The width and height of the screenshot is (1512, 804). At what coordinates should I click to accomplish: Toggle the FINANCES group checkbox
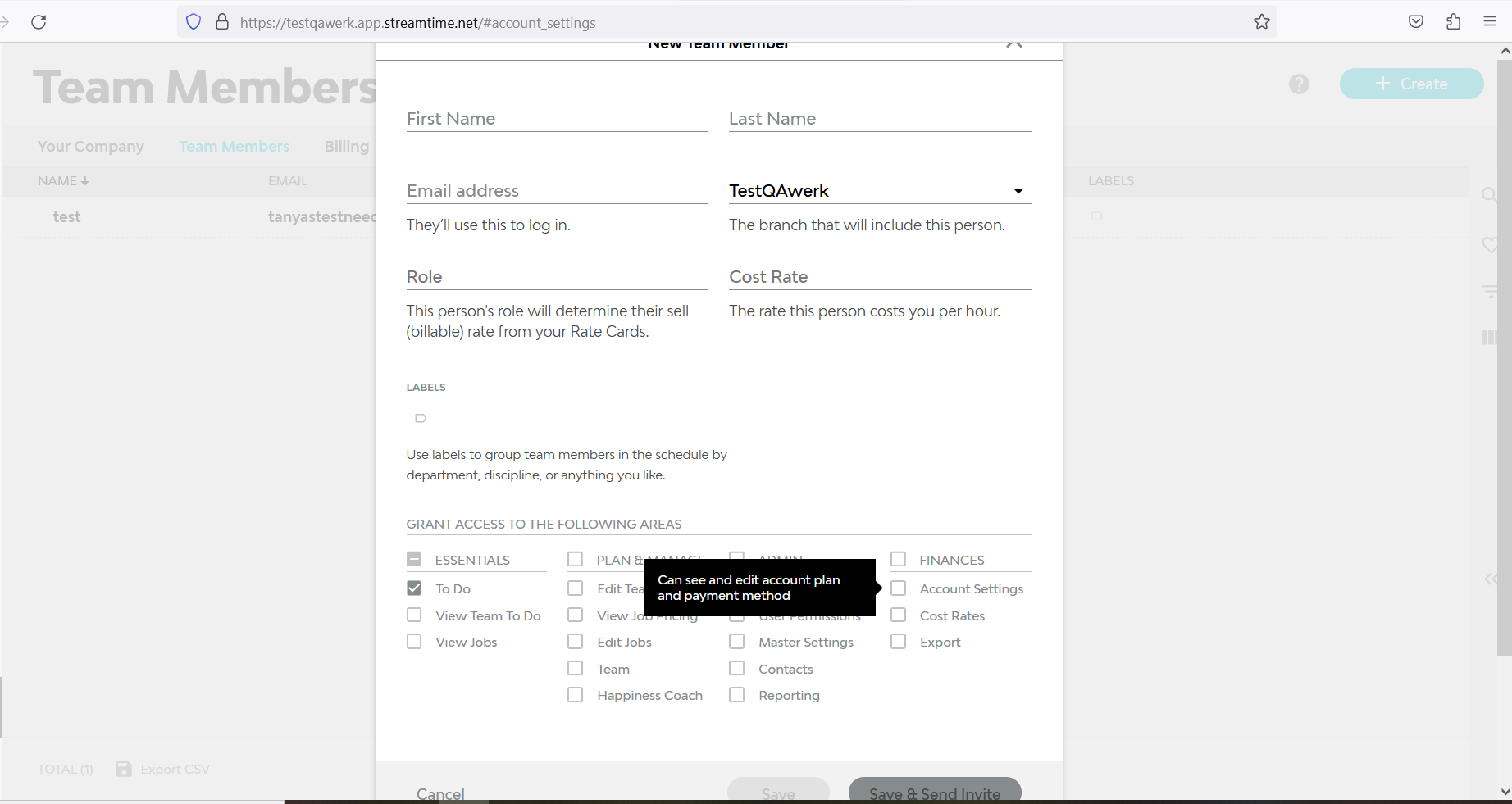click(x=899, y=560)
